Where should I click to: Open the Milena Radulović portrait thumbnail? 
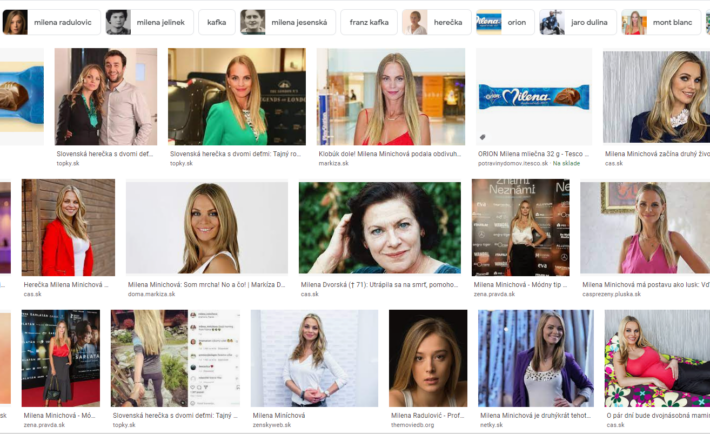click(x=428, y=358)
